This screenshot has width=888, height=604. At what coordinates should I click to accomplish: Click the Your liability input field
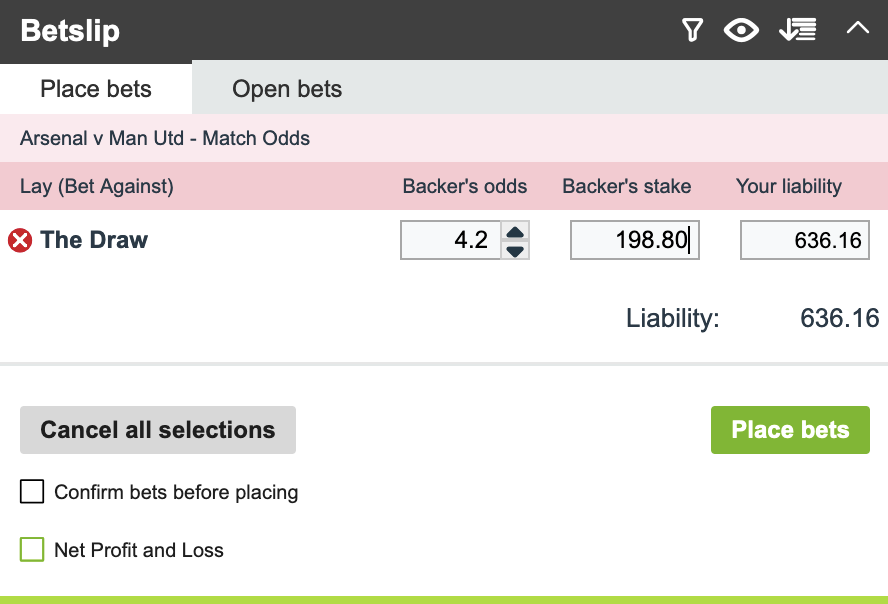(x=804, y=240)
